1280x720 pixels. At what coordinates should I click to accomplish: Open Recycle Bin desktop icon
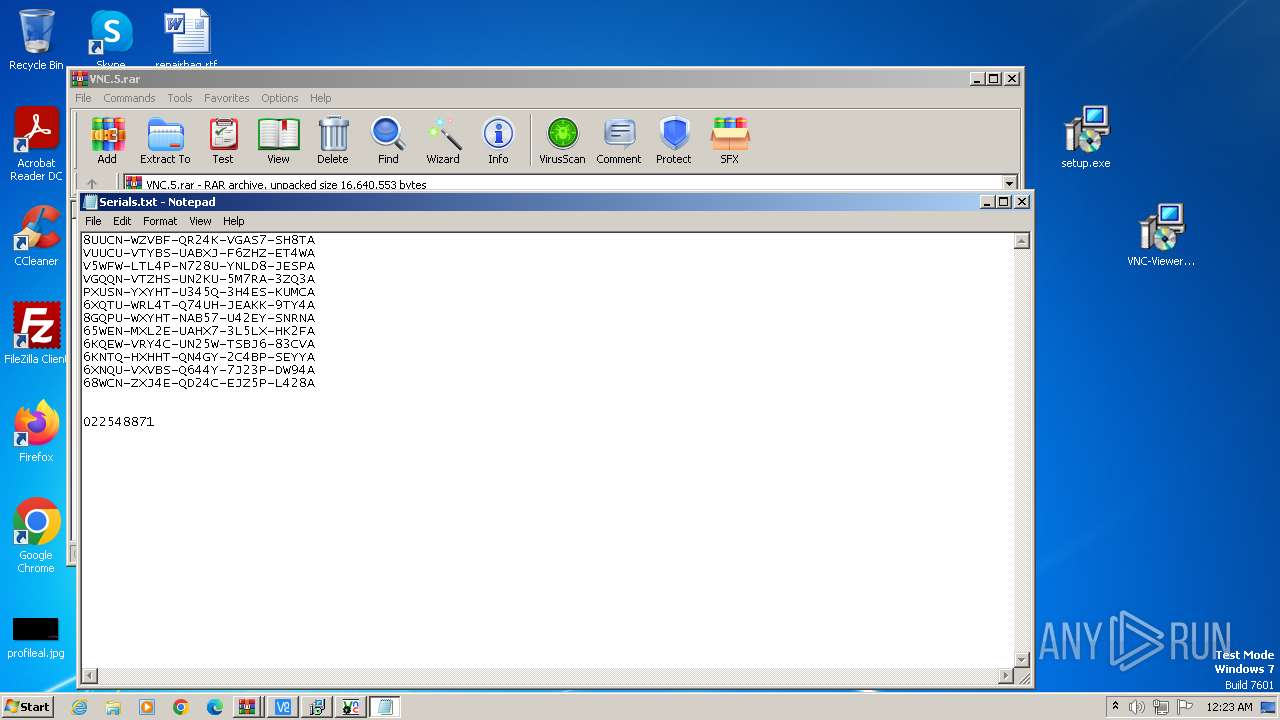(x=36, y=40)
